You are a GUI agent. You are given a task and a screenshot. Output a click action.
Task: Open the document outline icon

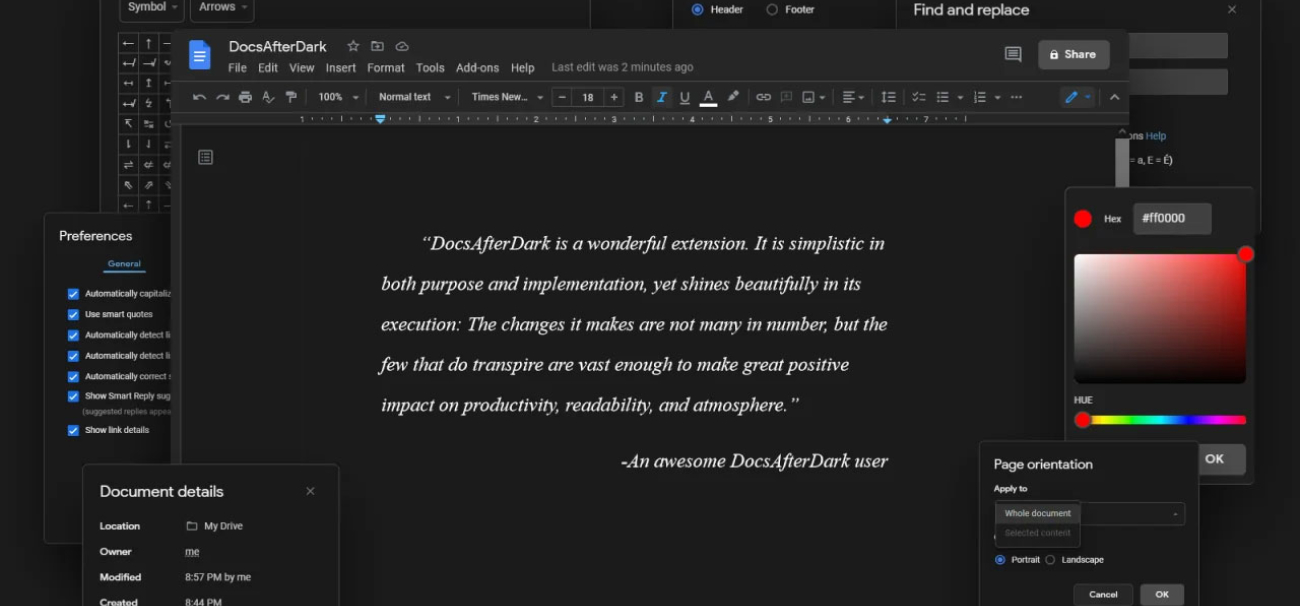tap(206, 157)
